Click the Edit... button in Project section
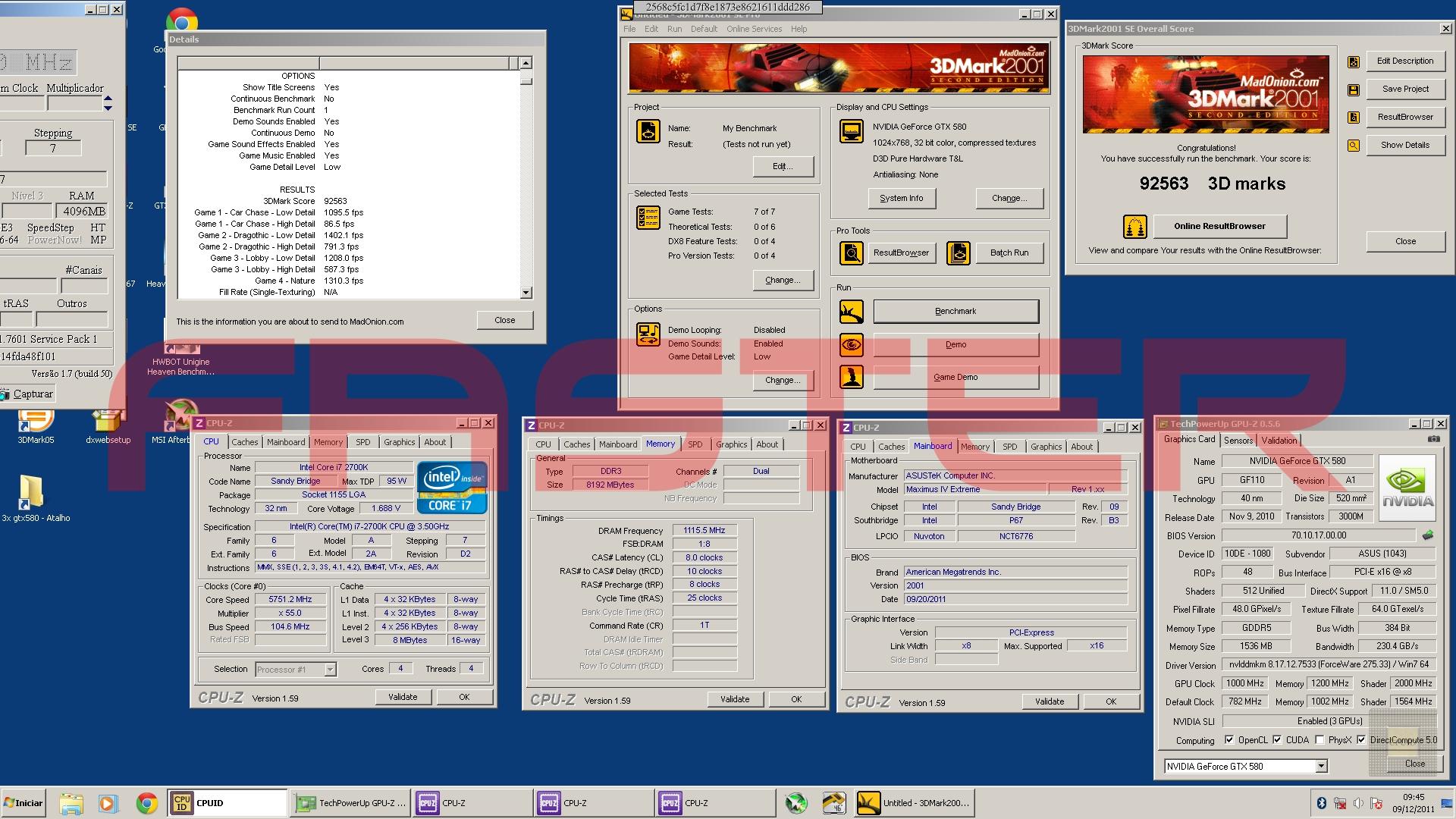The width and height of the screenshot is (1456, 819). (783, 167)
